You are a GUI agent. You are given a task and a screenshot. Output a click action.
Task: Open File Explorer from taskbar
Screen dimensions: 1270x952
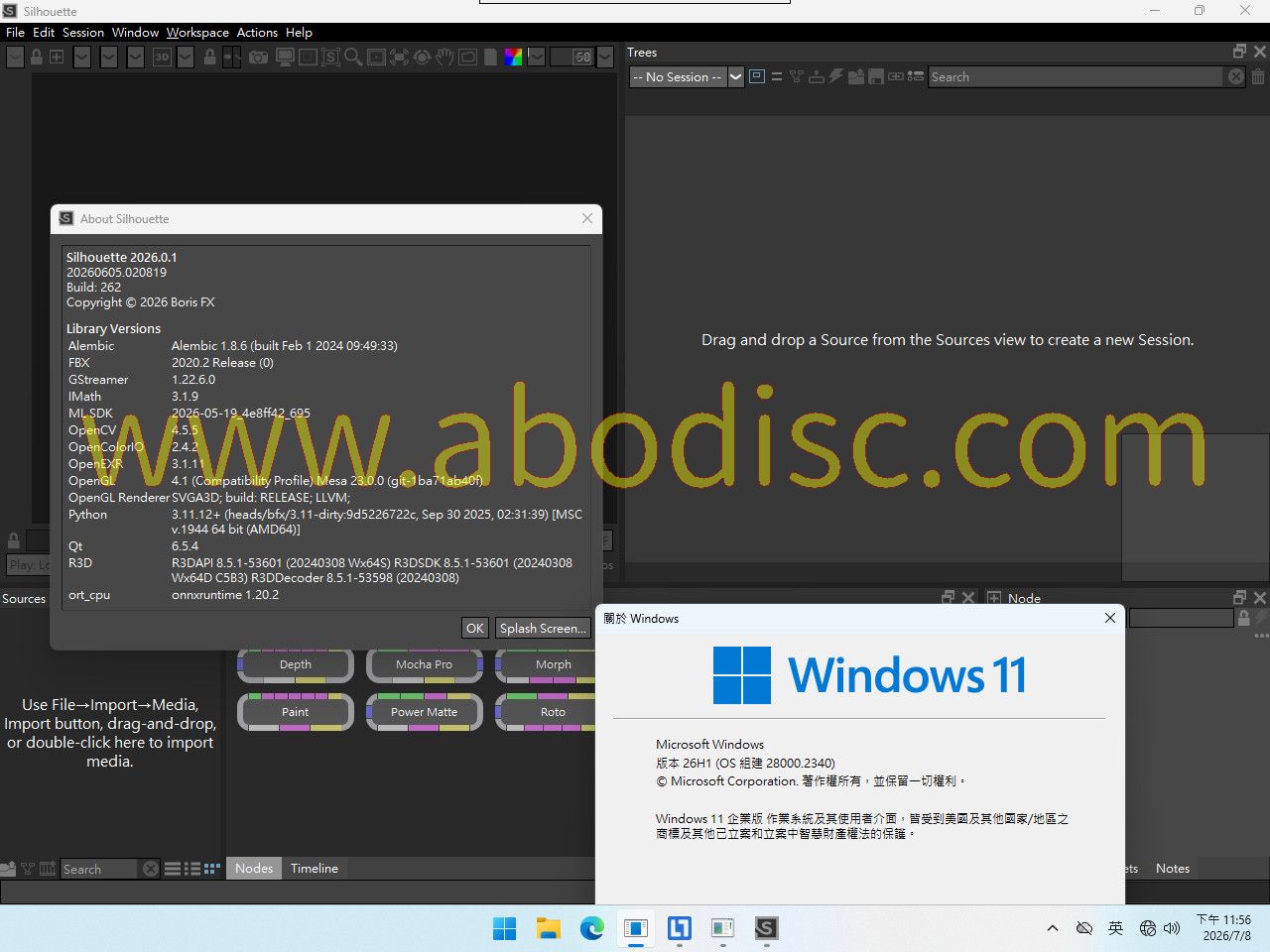coord(549,928)
